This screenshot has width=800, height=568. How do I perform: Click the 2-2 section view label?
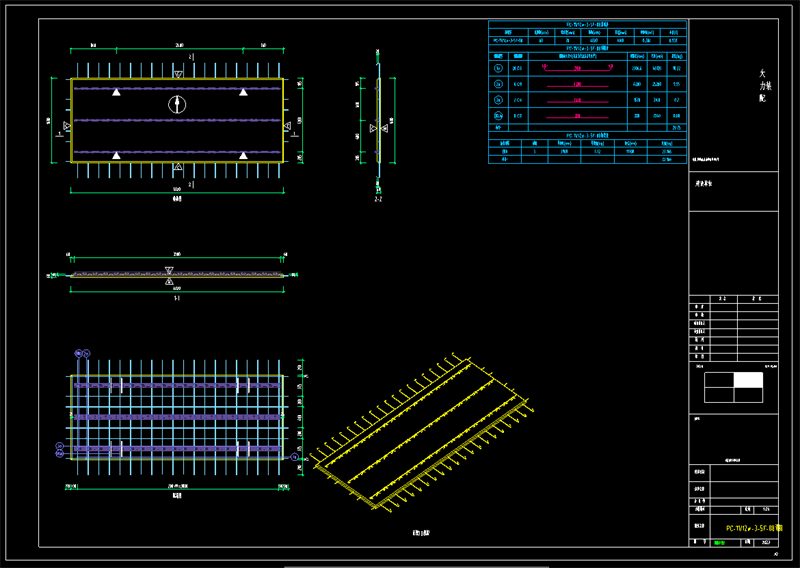[378, 199]
